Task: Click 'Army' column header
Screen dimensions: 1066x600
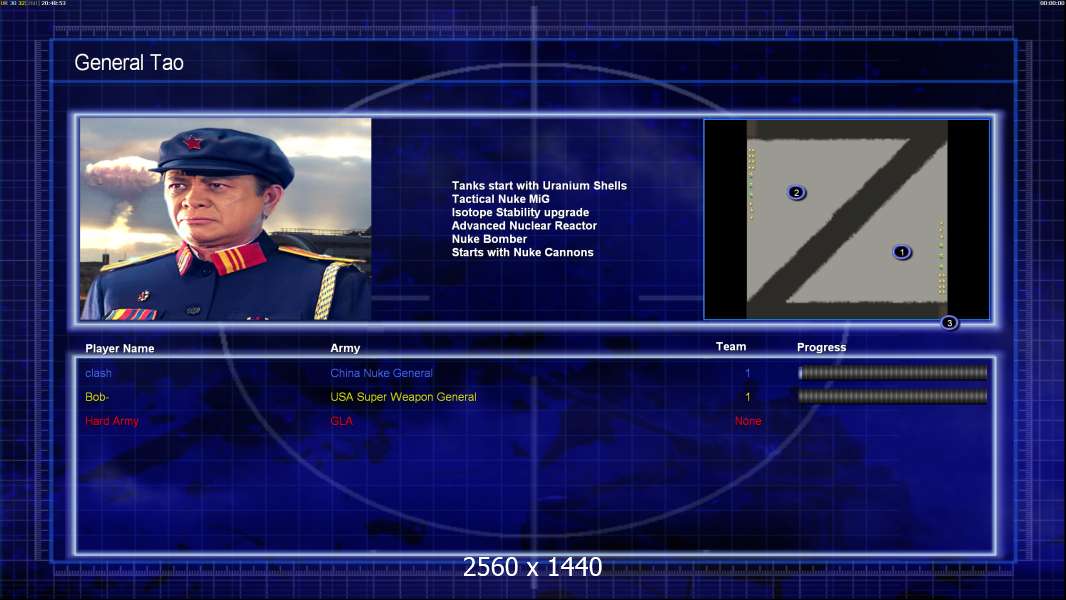Action: coord(345,348)
